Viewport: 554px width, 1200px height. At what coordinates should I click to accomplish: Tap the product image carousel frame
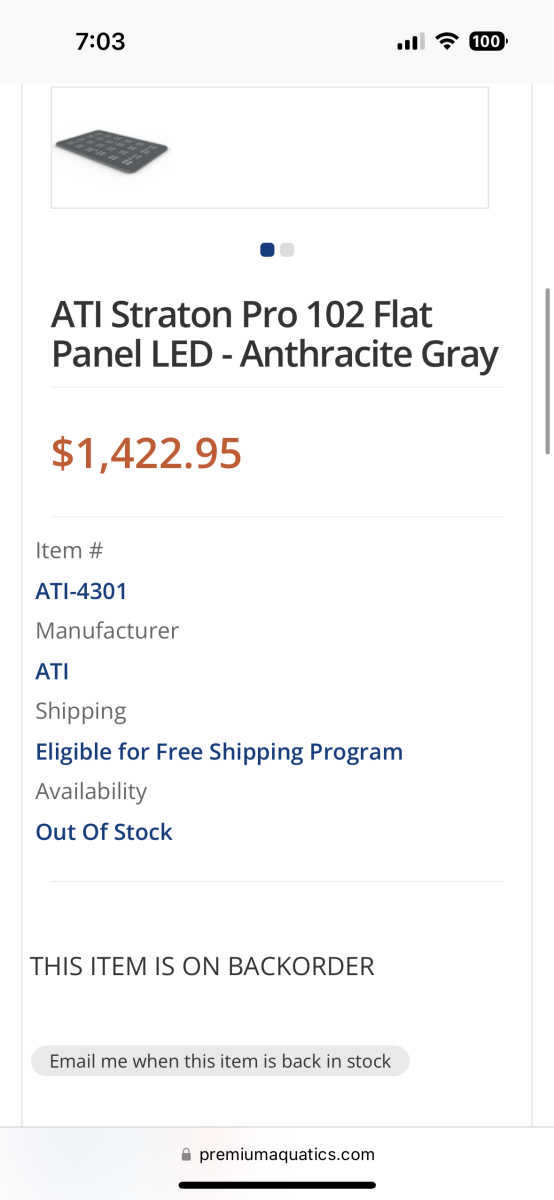pos(270,147)
